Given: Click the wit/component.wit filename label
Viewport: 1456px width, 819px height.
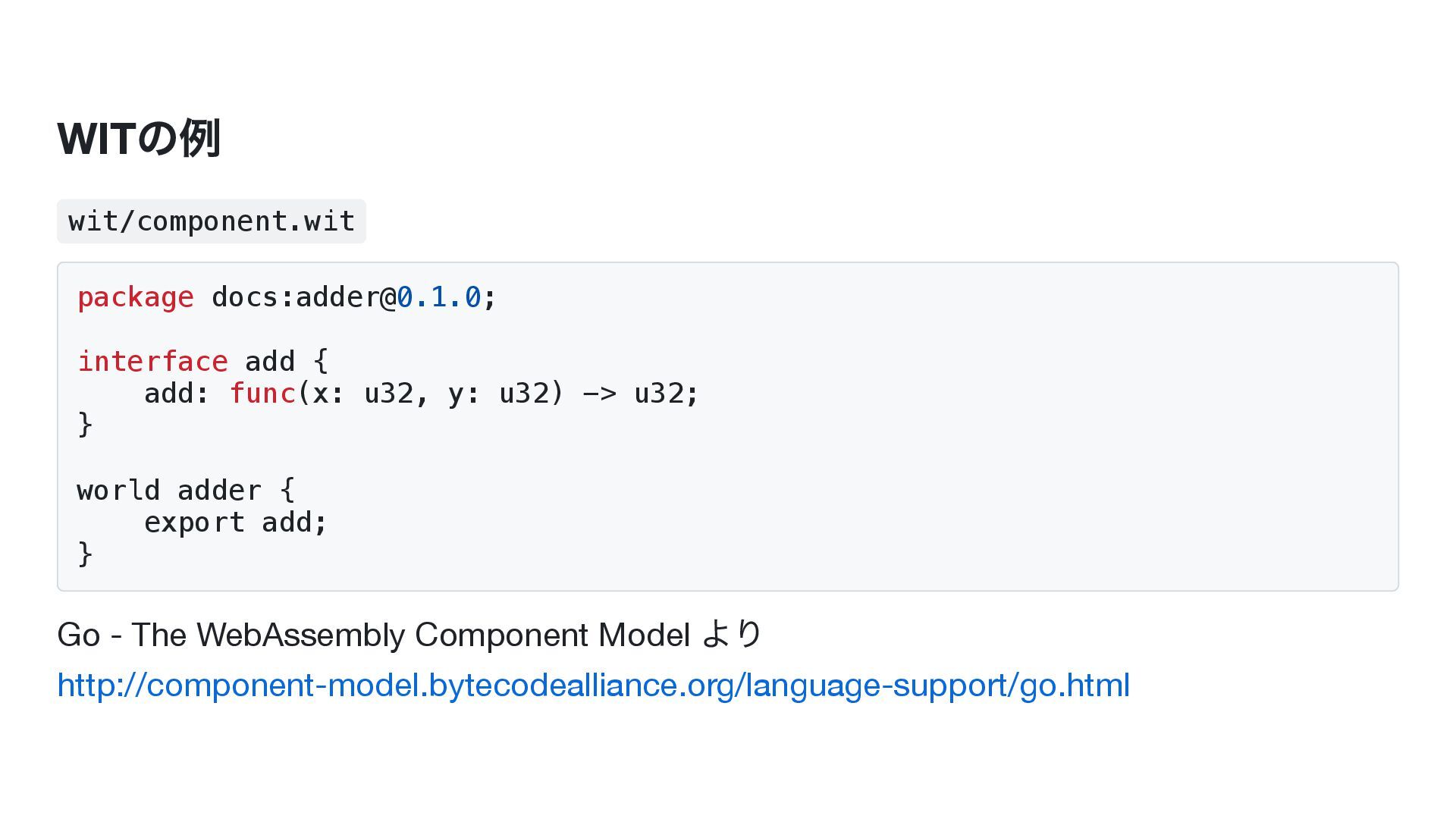Looking at the screenshot, I should coord(212,221).
